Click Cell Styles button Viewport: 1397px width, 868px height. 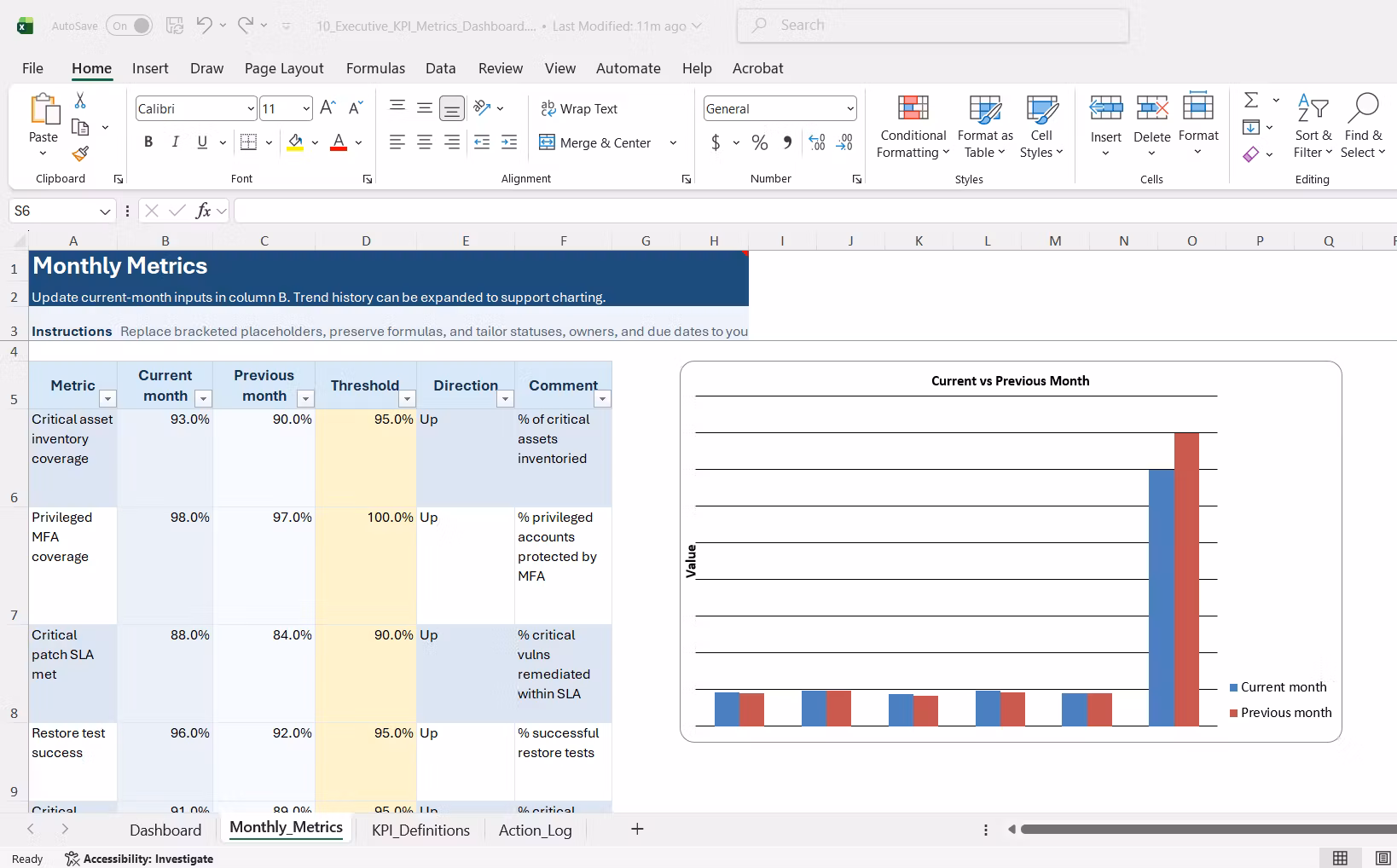[1041, 127]
